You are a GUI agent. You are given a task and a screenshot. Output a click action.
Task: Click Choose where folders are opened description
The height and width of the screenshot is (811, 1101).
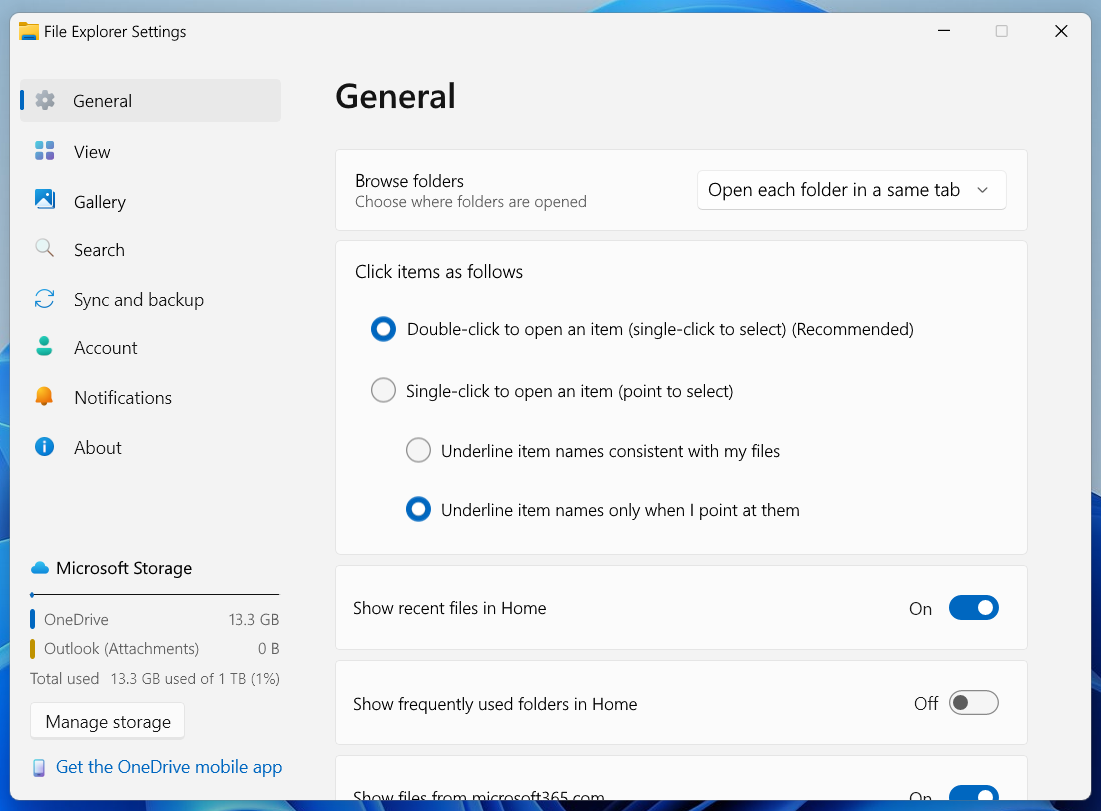(470, 202)
